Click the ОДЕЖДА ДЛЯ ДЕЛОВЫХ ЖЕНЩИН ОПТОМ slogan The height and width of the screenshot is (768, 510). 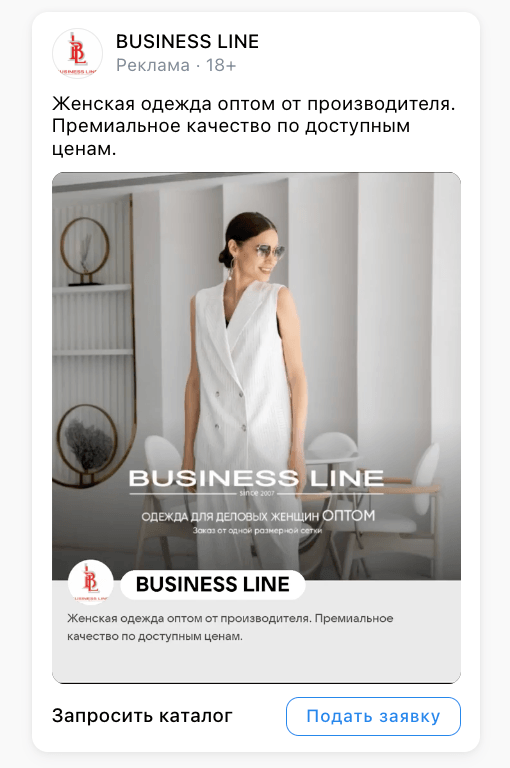[258, 516]
